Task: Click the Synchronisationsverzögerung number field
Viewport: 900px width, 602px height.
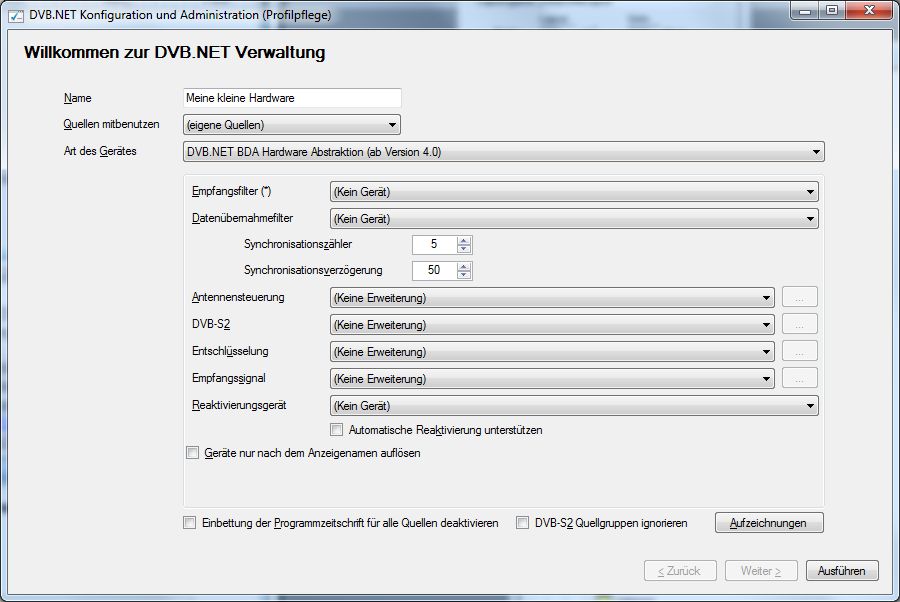Action: 434,271
